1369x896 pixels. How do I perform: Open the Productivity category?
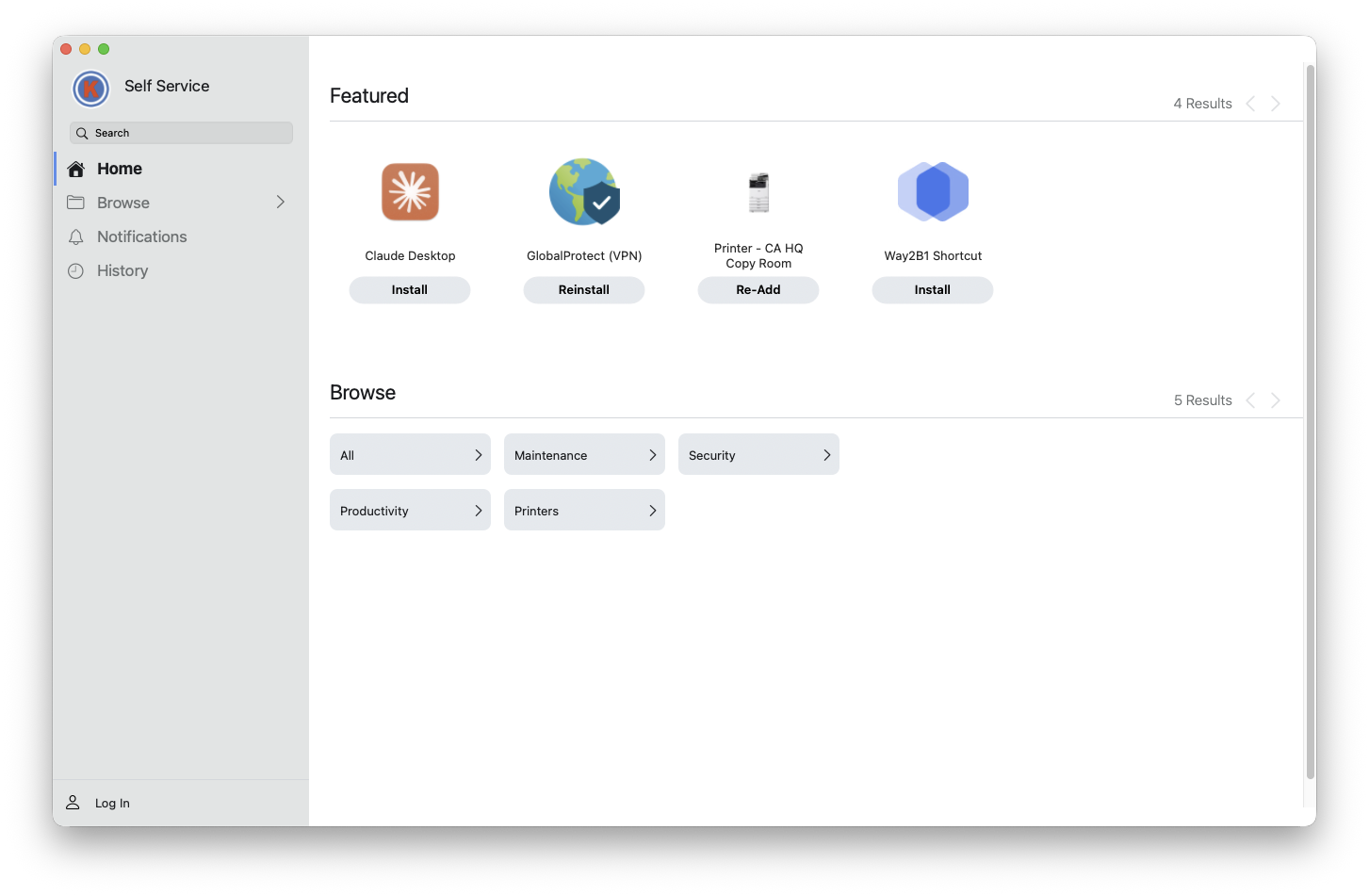(x=410, y=510)
